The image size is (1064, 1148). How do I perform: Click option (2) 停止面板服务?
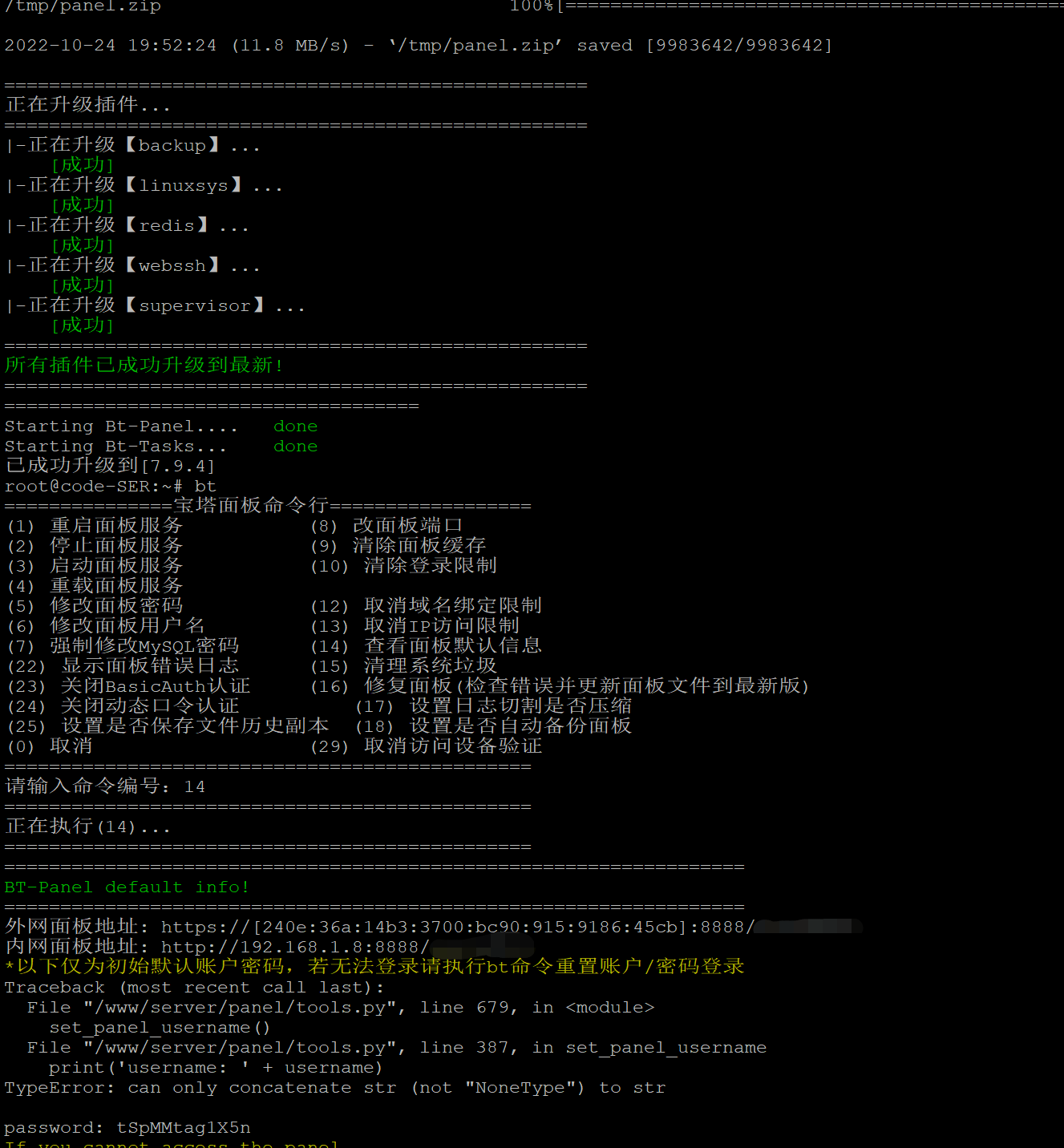(x=95, y=546)
